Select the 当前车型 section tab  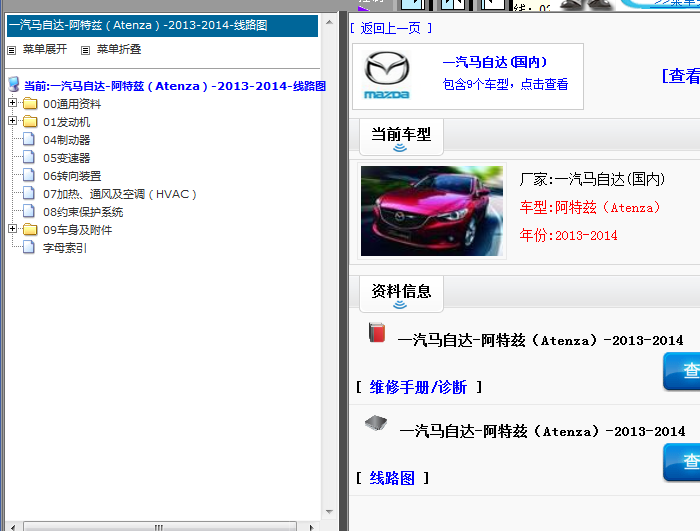[401, 137]
